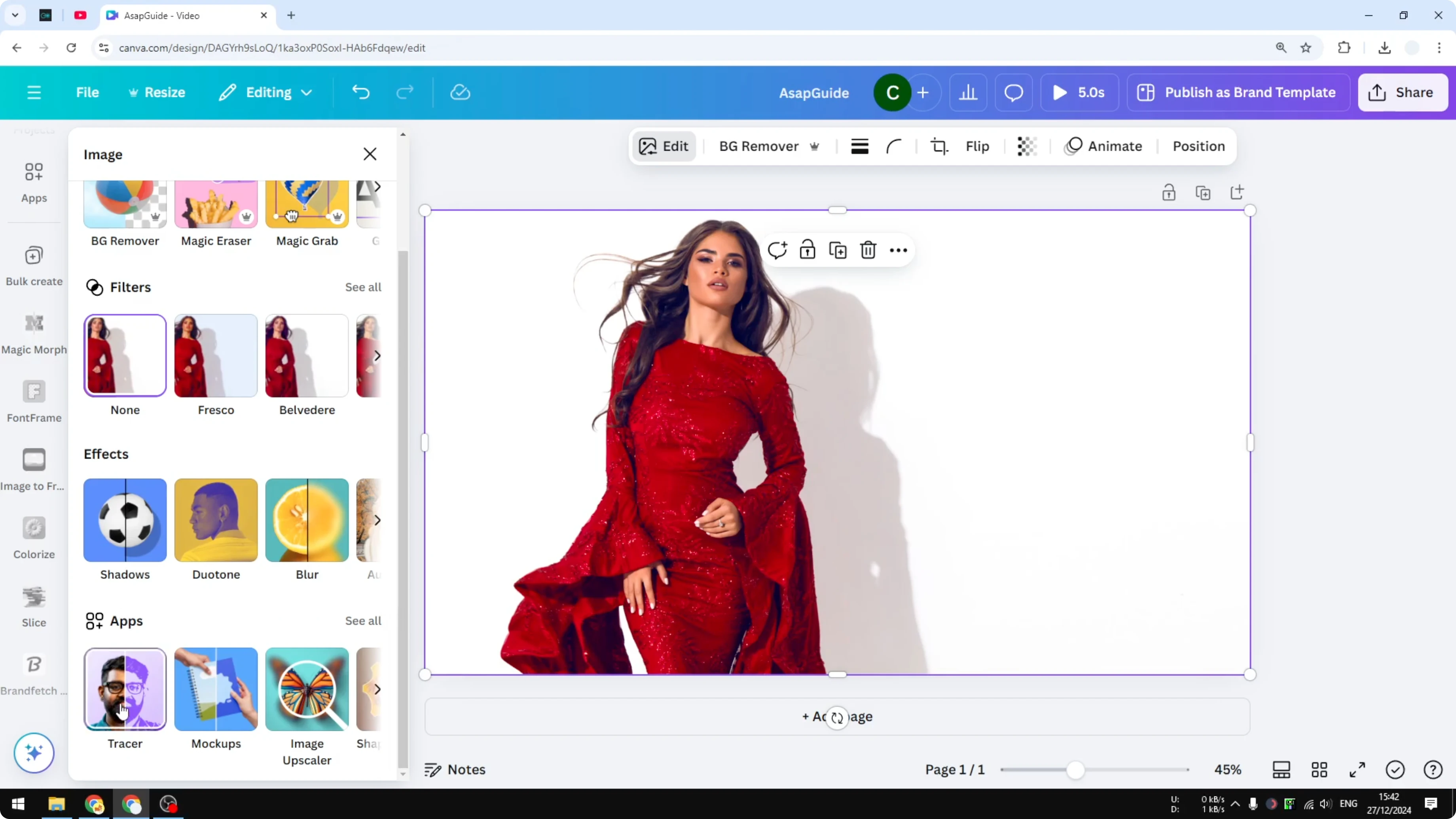Open the Magic Eraser tool
1456x819 pixels.
click(x=215, y=203)
